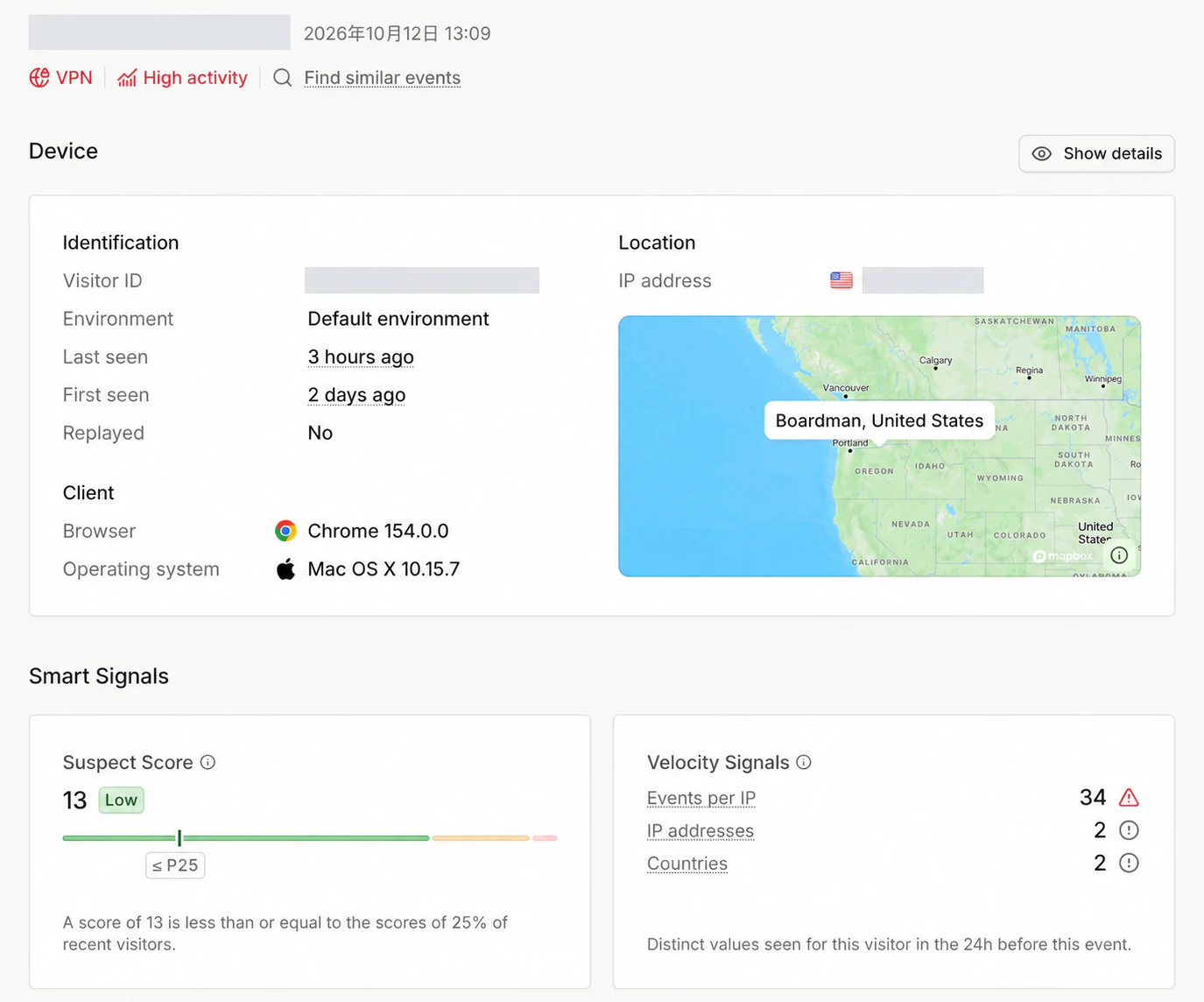Click the red warning triangle next to 34
Viewport: 1204px width, 1002px height.
click(x=1129, y=797)
